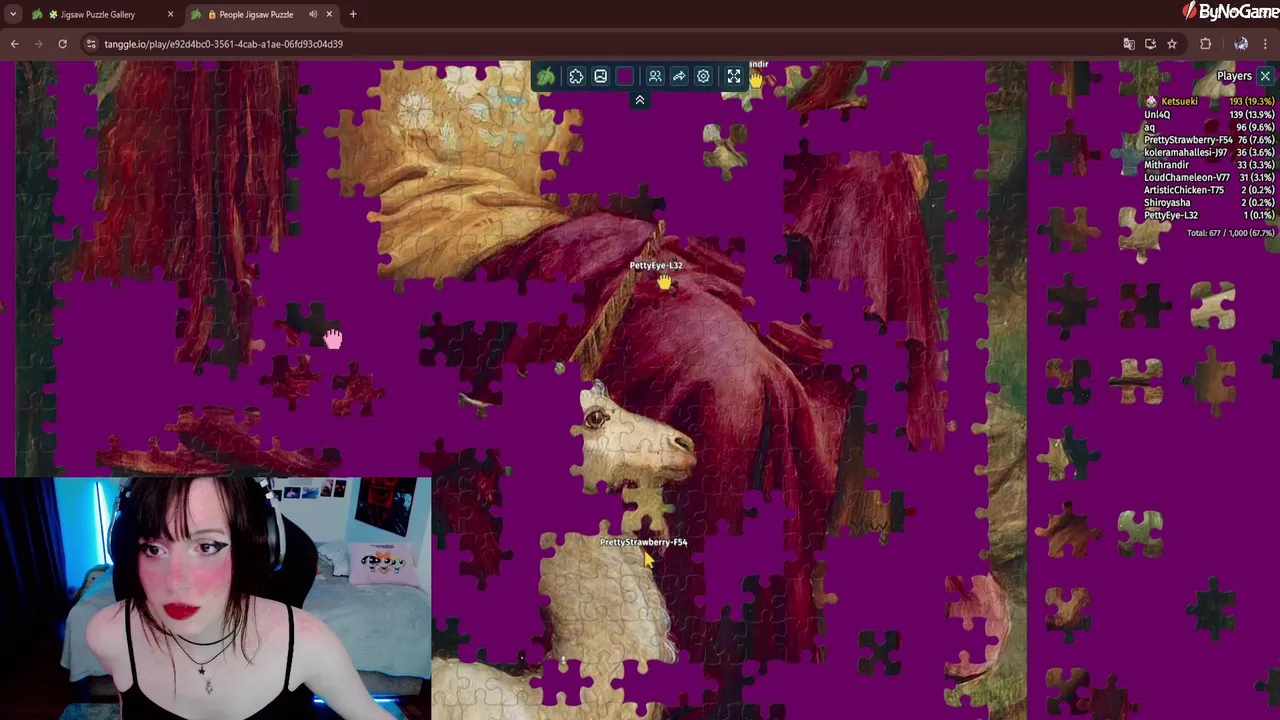This screenshot has height=720, width=1280.
Task: Open the players group icon in toolbar
Action: click(x=655, y=76)
